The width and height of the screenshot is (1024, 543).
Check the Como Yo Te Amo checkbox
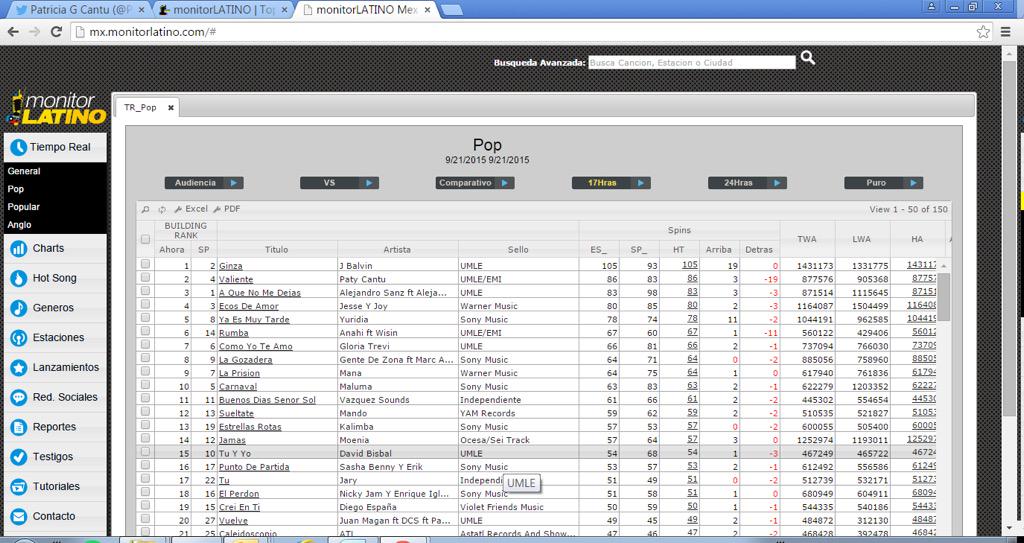(146, 344)
